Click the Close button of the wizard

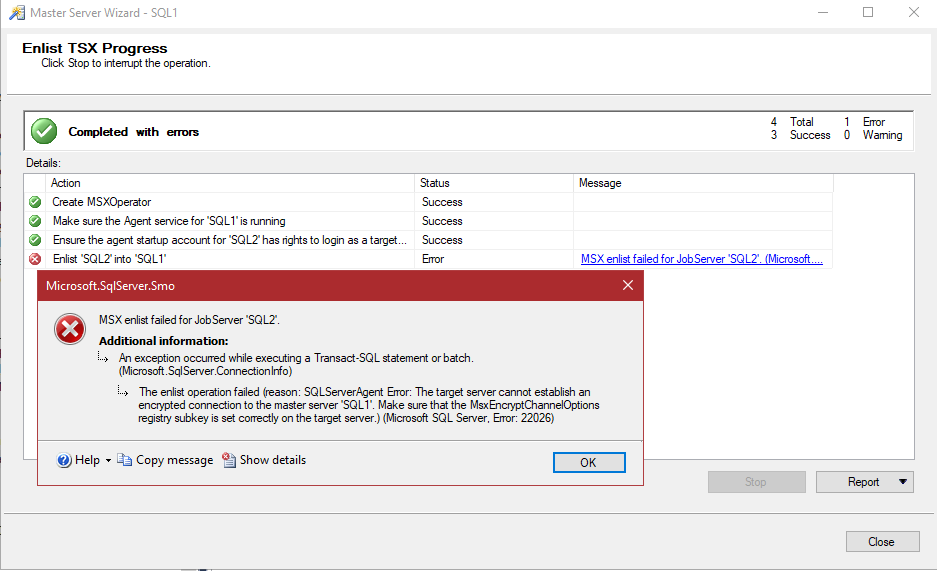click(x=882, y=542)
